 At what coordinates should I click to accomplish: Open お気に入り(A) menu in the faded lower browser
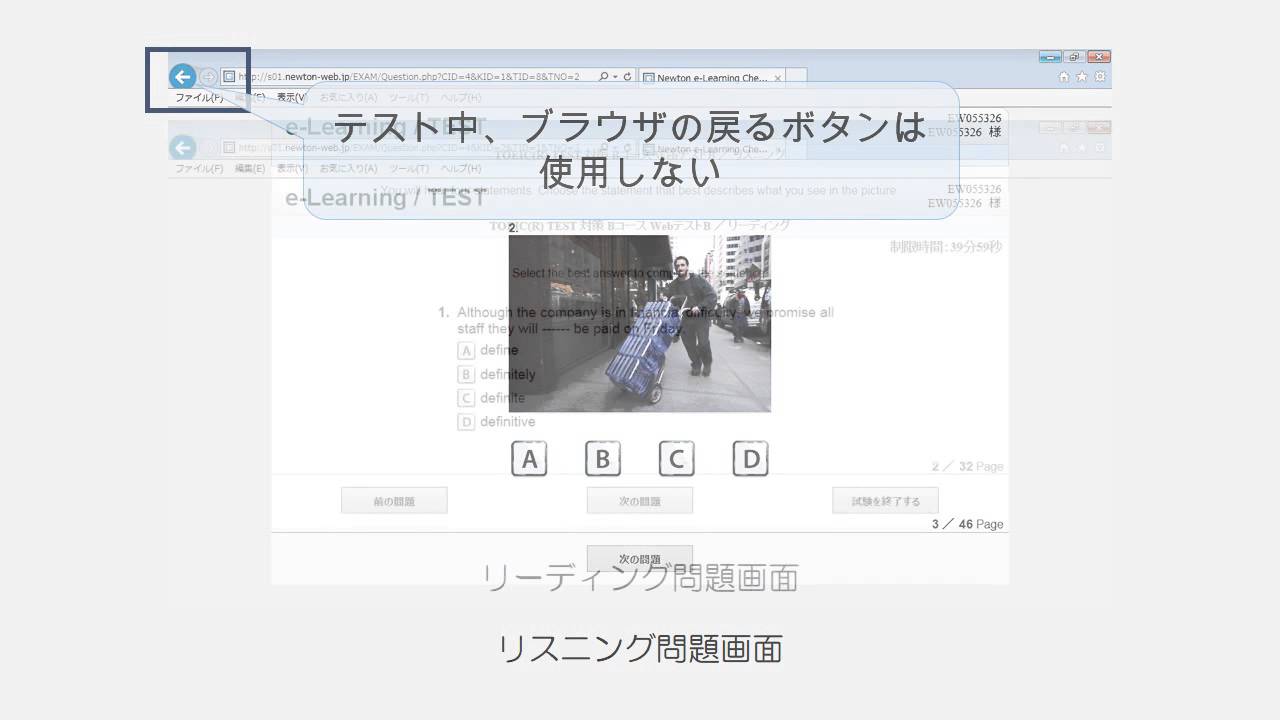348,169
